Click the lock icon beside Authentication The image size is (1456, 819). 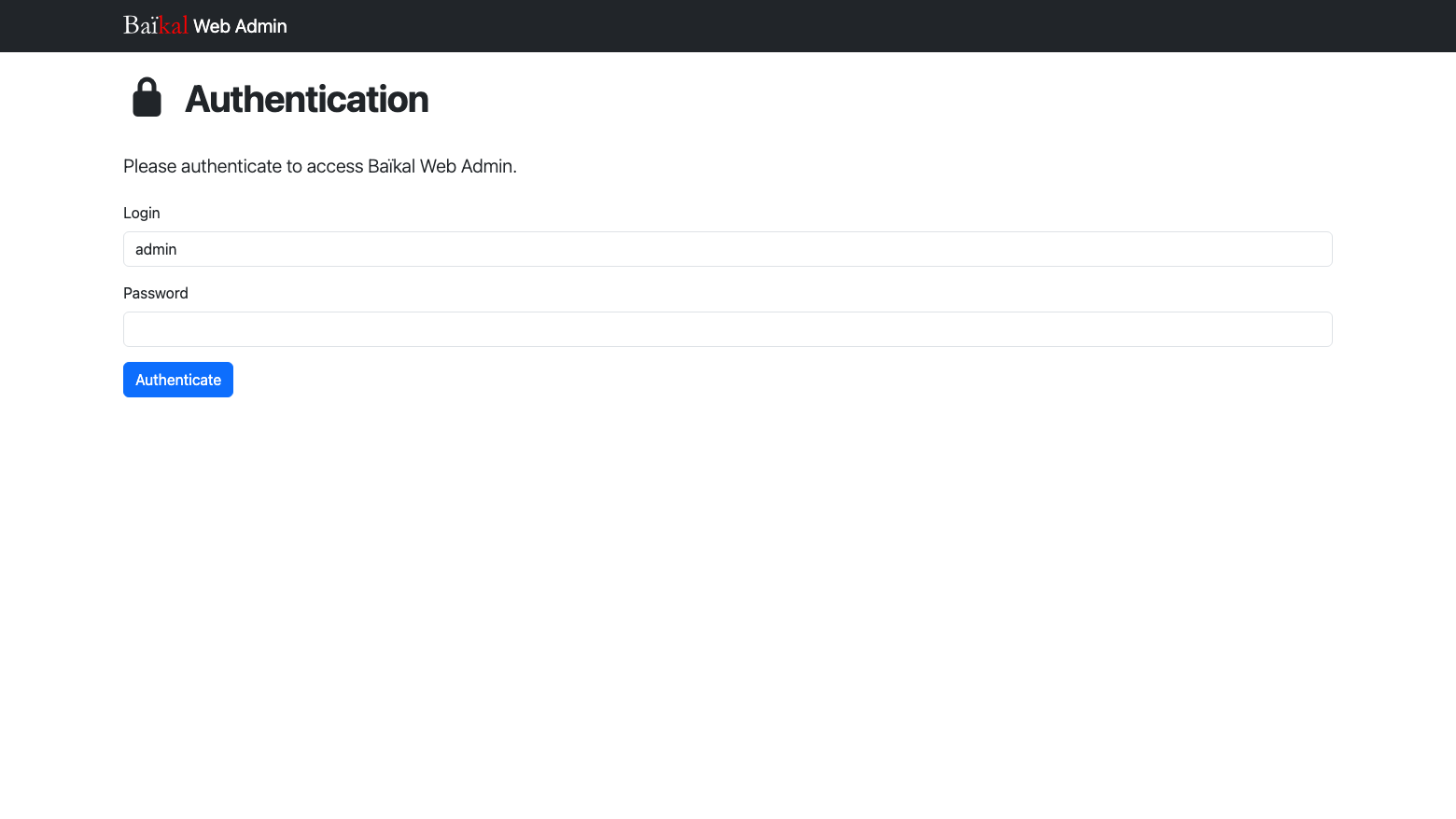click(x=147, y=98)
